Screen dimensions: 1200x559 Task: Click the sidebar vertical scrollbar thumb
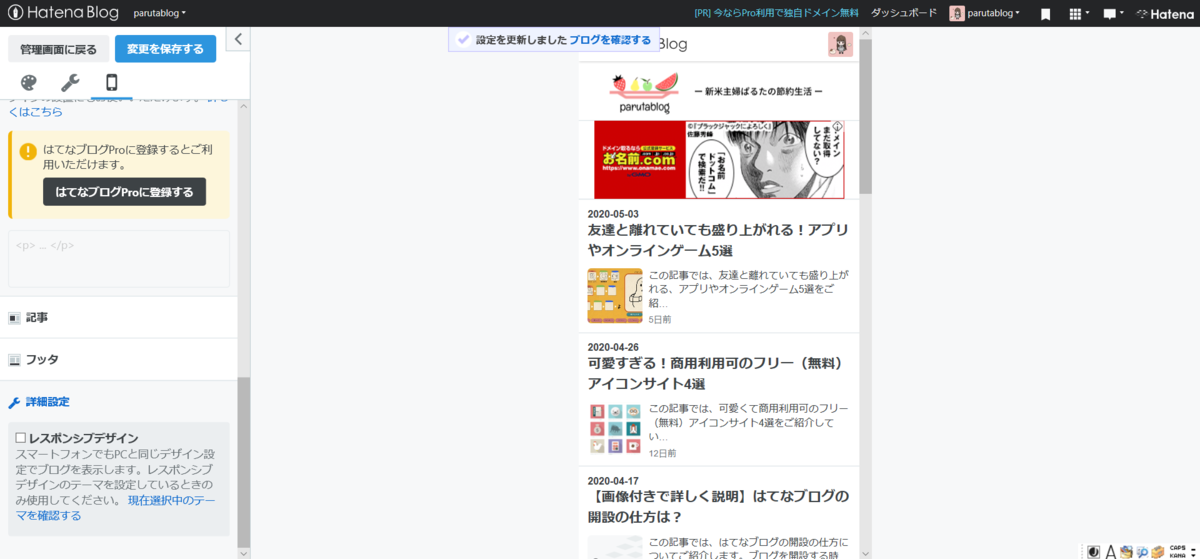coord(244,460)
